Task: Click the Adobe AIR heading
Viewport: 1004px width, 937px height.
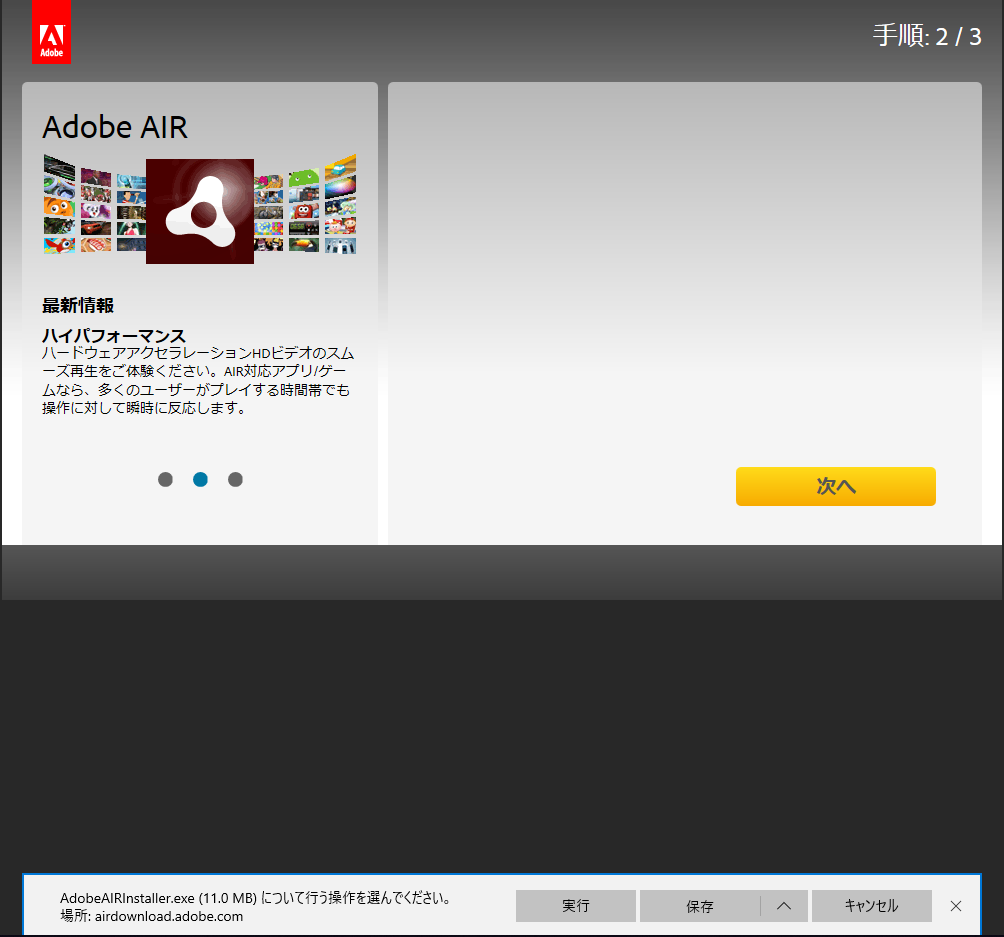Action: click(x=115, y=127)
